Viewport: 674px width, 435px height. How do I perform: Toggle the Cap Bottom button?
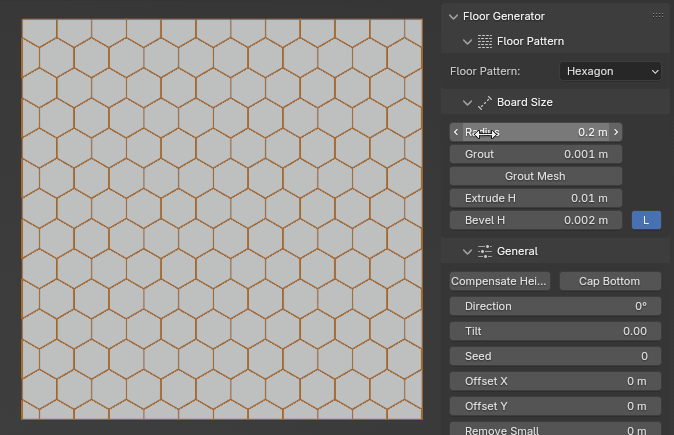[x=610, y=281]
